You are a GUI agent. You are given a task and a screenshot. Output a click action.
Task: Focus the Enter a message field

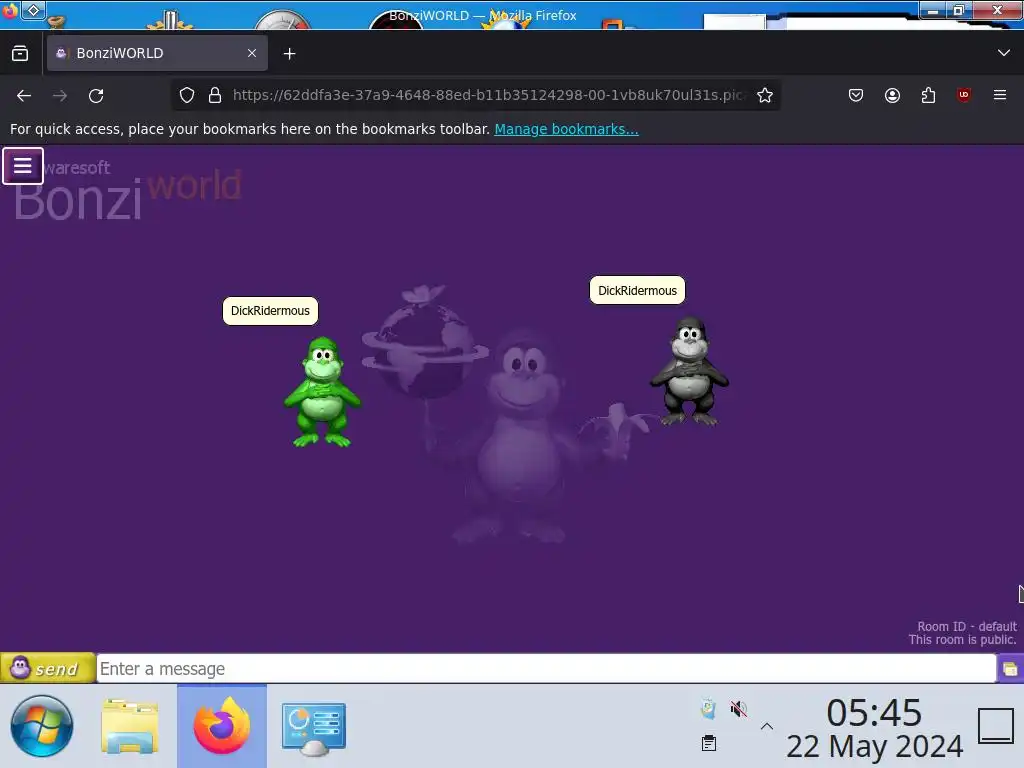(546, 669)
